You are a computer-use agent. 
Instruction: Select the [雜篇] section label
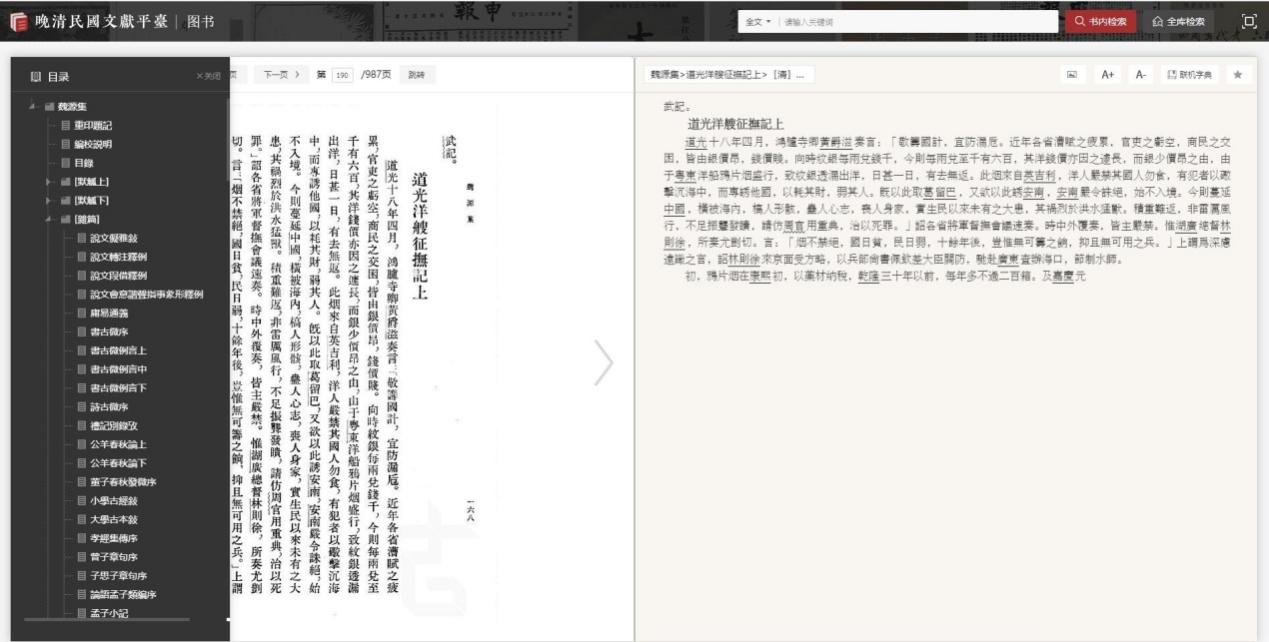point(87,219)
